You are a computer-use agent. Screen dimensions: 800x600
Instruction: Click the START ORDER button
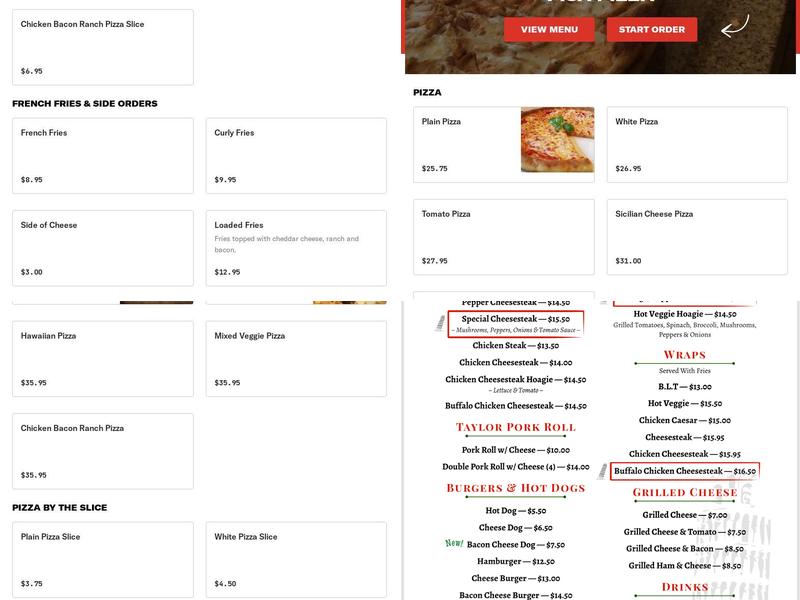[652, 30]
